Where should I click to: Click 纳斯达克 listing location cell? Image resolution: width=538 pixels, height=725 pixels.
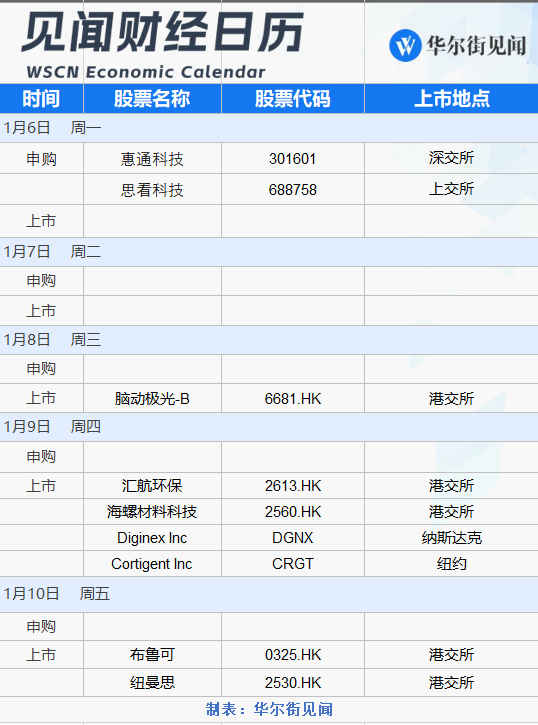pos(452,538)
